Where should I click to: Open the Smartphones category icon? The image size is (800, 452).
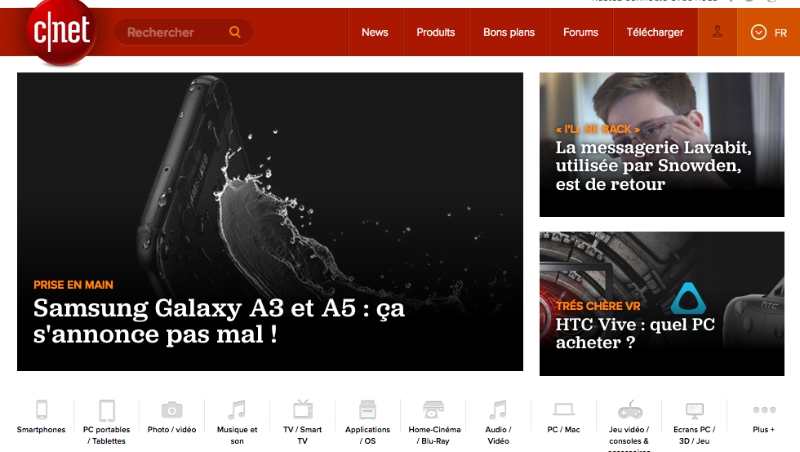pyautogui.click(x=42, y=410)
